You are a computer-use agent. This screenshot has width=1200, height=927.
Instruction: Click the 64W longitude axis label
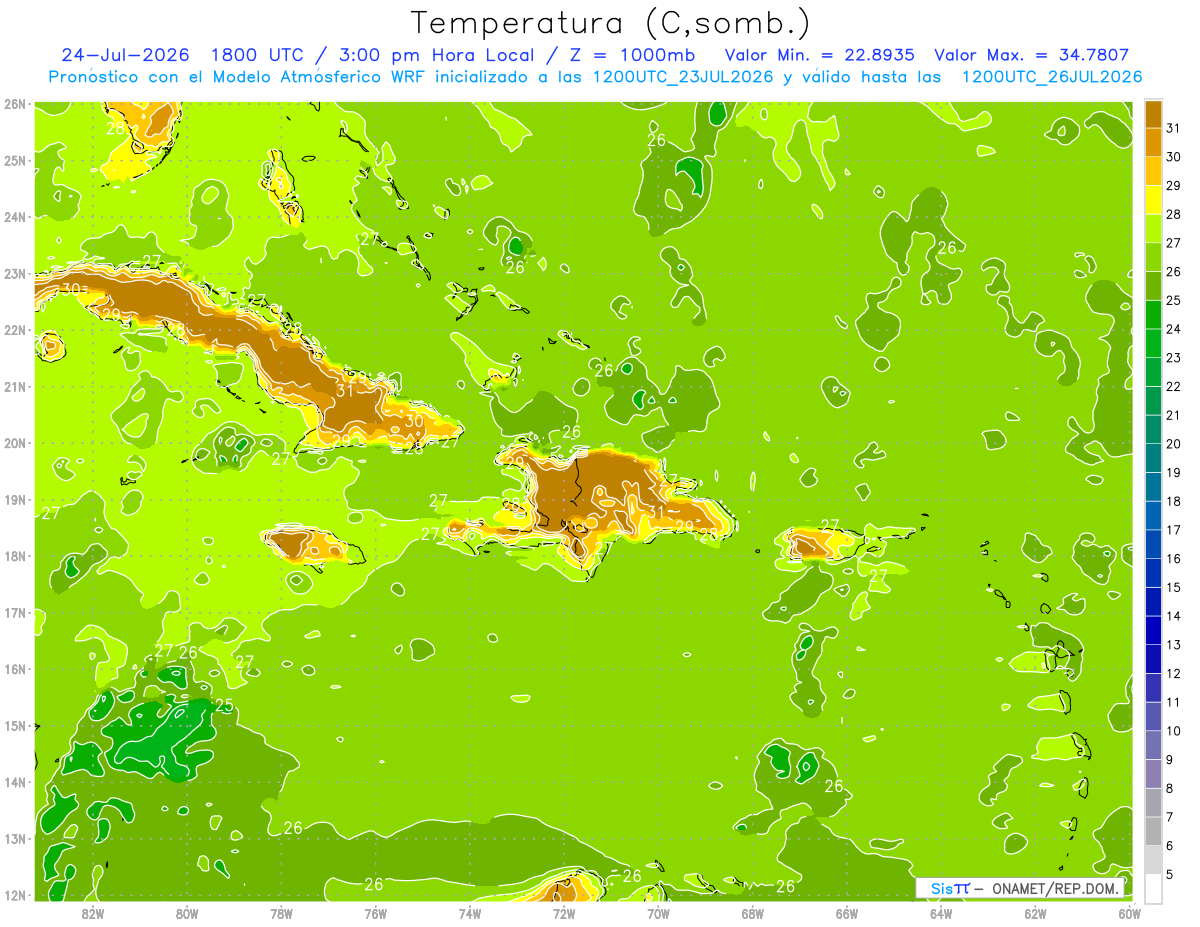tap(941, 913)
